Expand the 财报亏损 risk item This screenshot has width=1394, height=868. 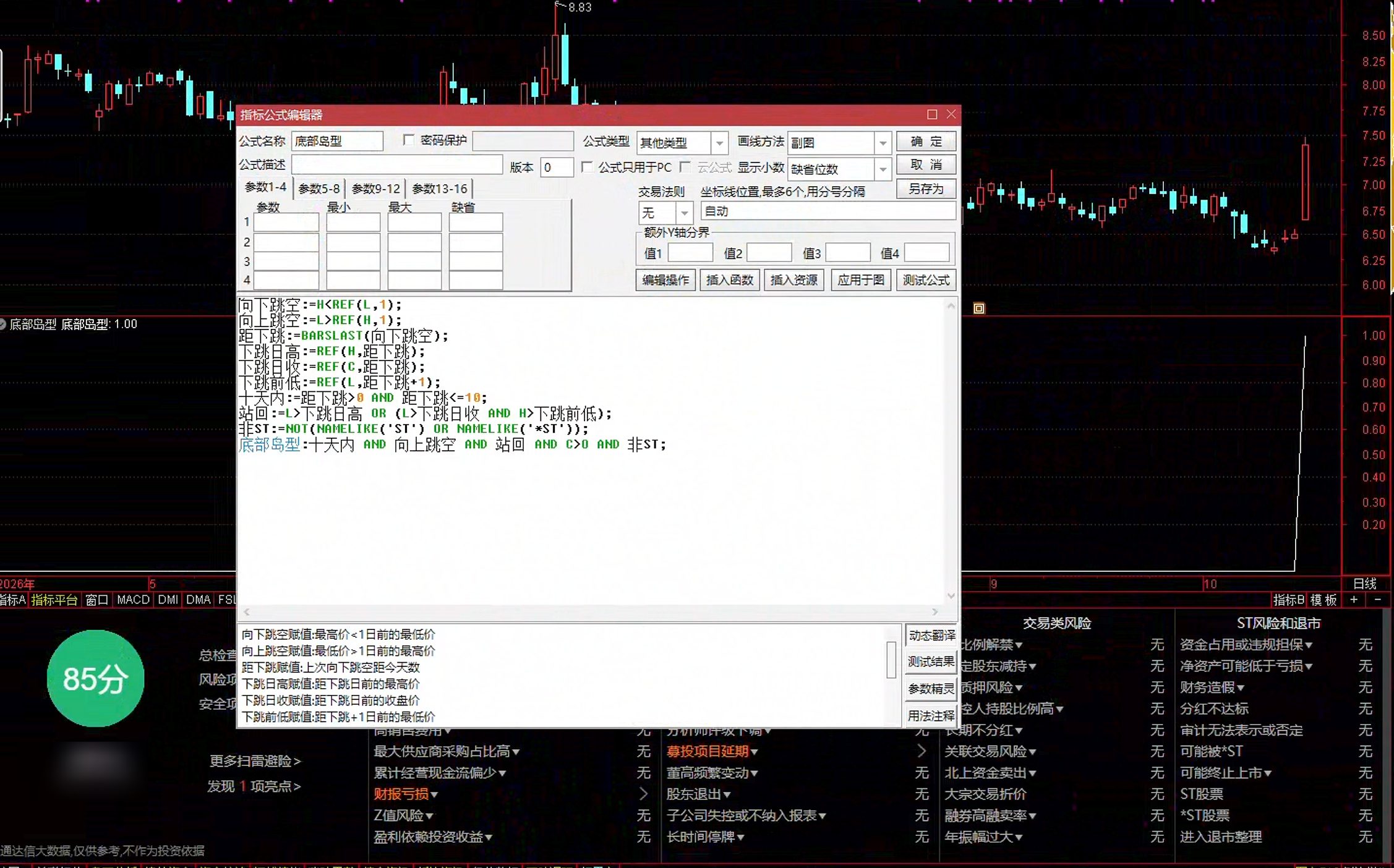[406, 794]
